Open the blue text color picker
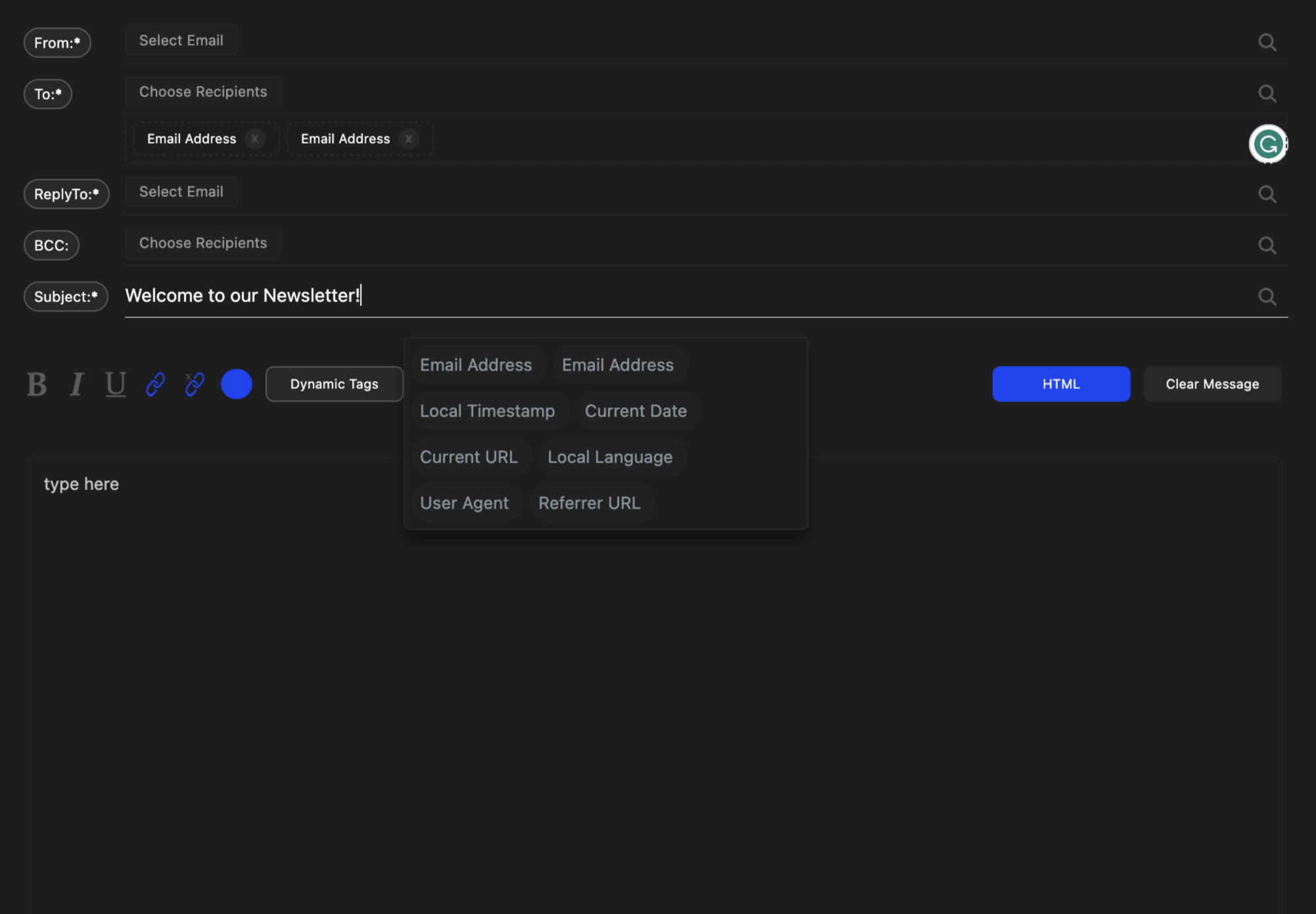The height and width of the screenshot is (914, 1316). [x=237, y=384]
